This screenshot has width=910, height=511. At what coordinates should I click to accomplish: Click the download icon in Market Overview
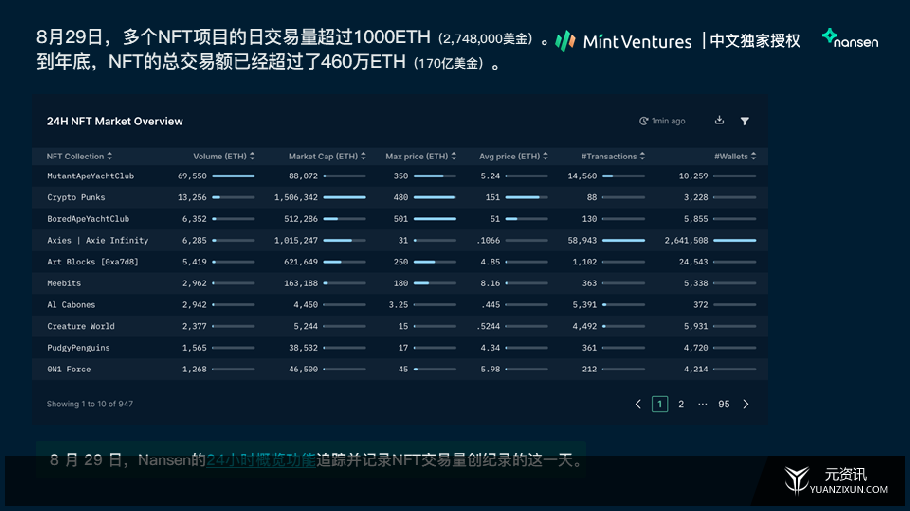(x=719, y=120)
